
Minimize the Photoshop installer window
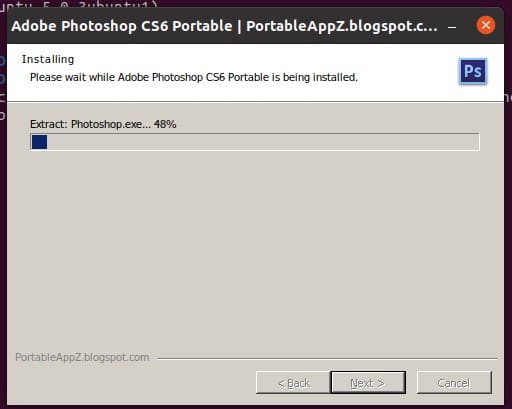click(x=452, y=27)
